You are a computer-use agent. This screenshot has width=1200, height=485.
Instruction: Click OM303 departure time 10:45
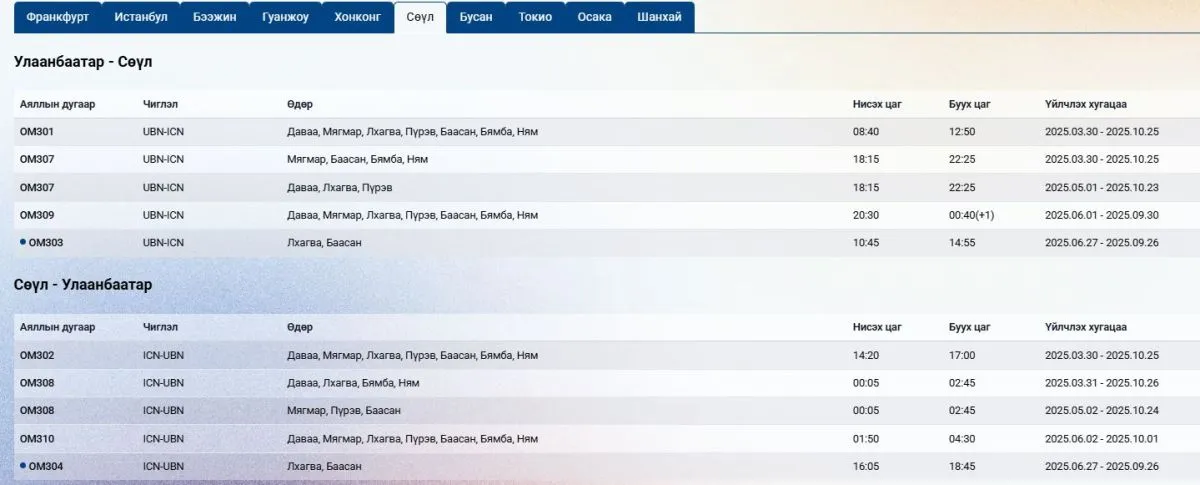(866, 243)
